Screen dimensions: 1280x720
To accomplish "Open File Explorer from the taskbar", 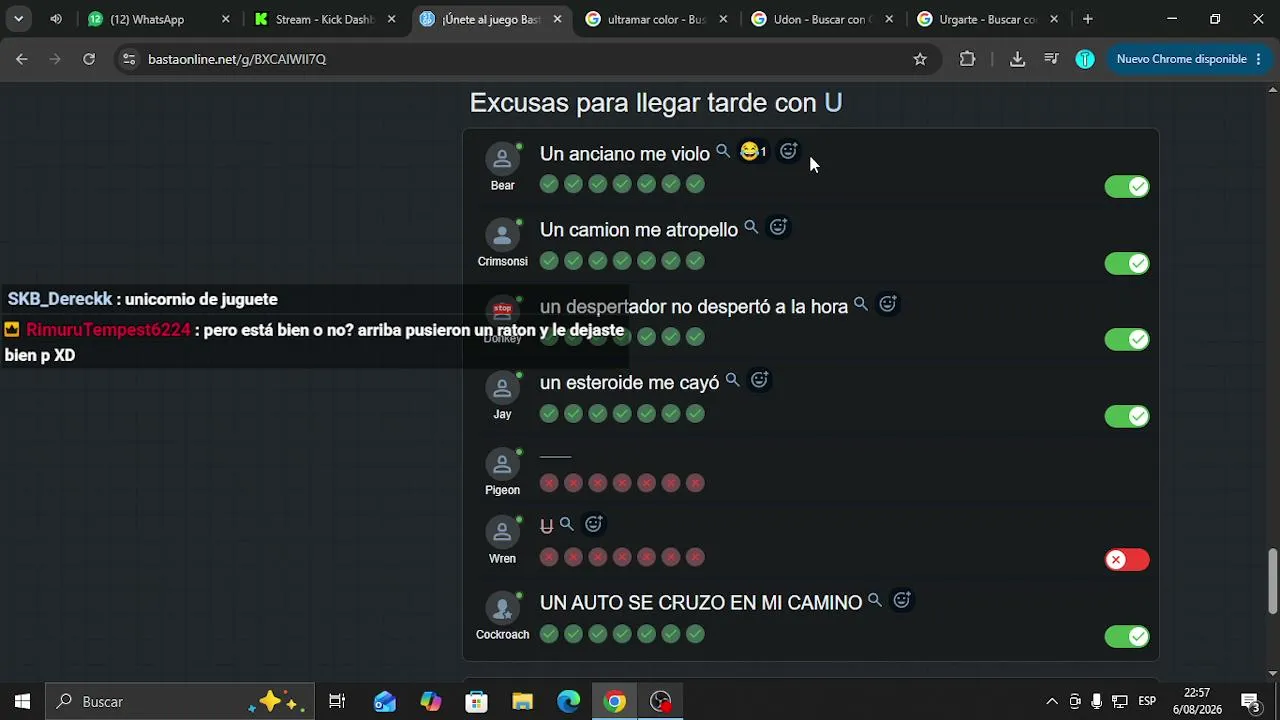I will [522, 702].
